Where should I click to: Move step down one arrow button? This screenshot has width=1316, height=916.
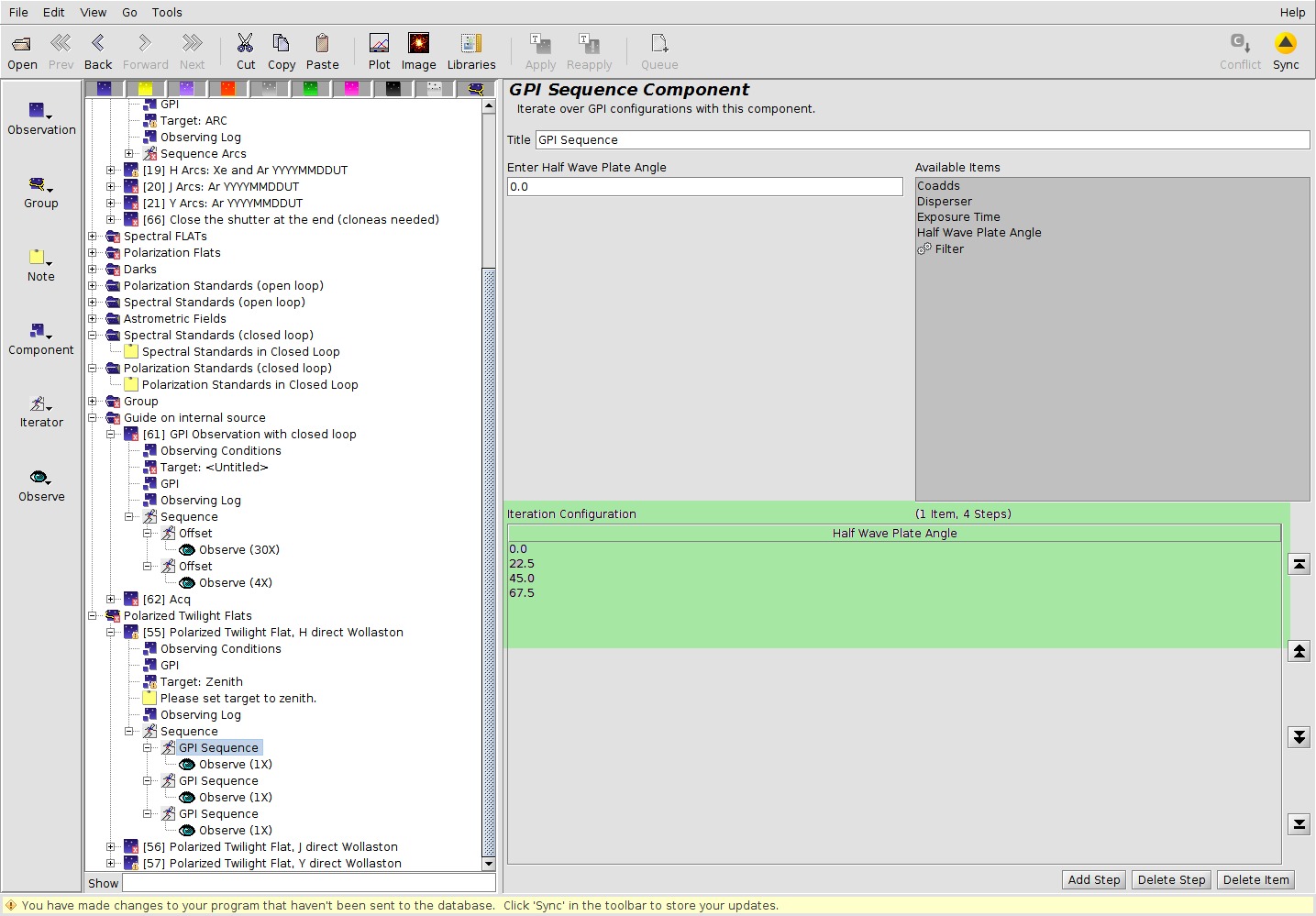1299,737
